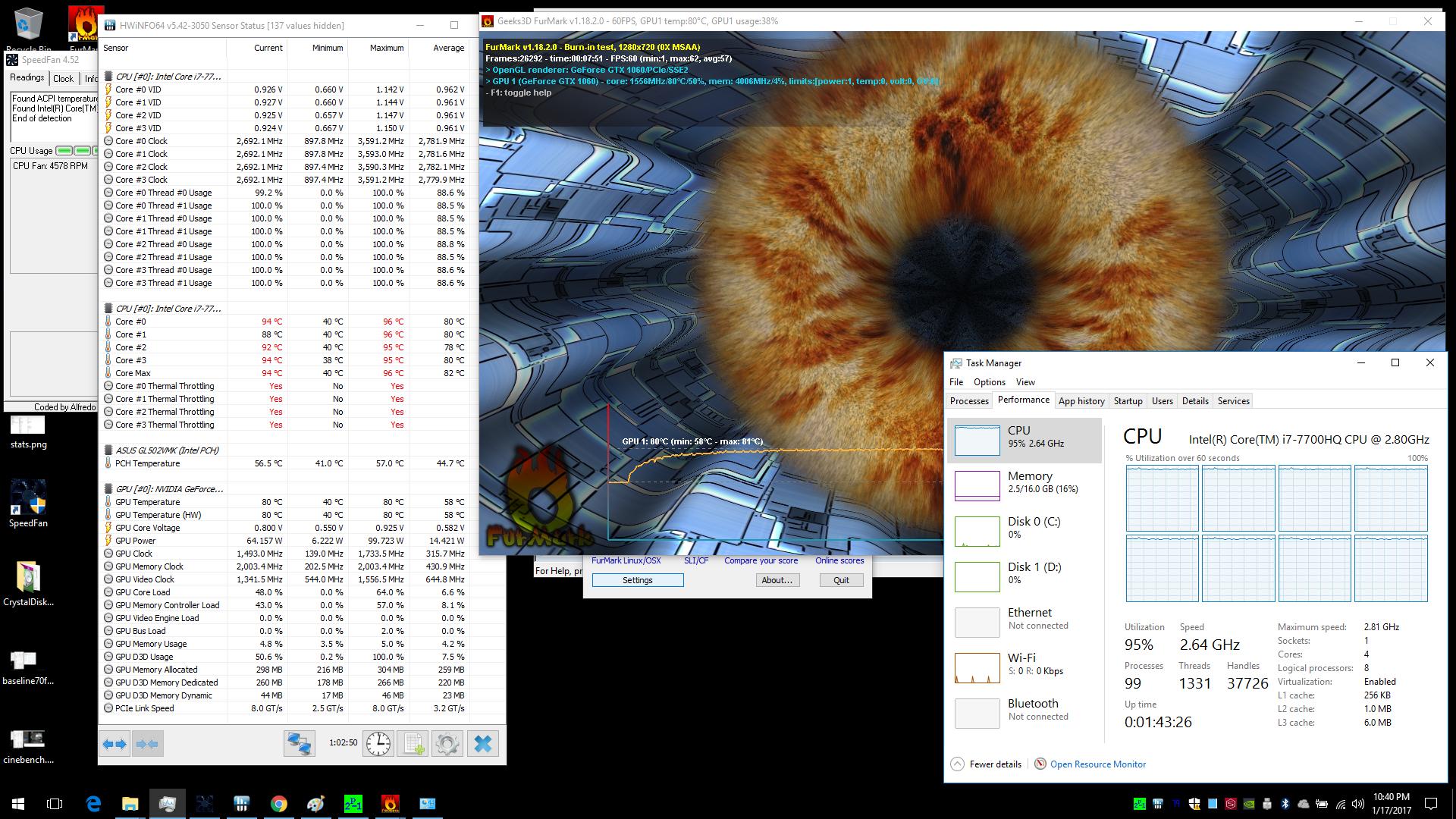This screenshot has width=1456, height=819.
Task: Open FurMark Linux/OSX link
Action: pos(626,560)
